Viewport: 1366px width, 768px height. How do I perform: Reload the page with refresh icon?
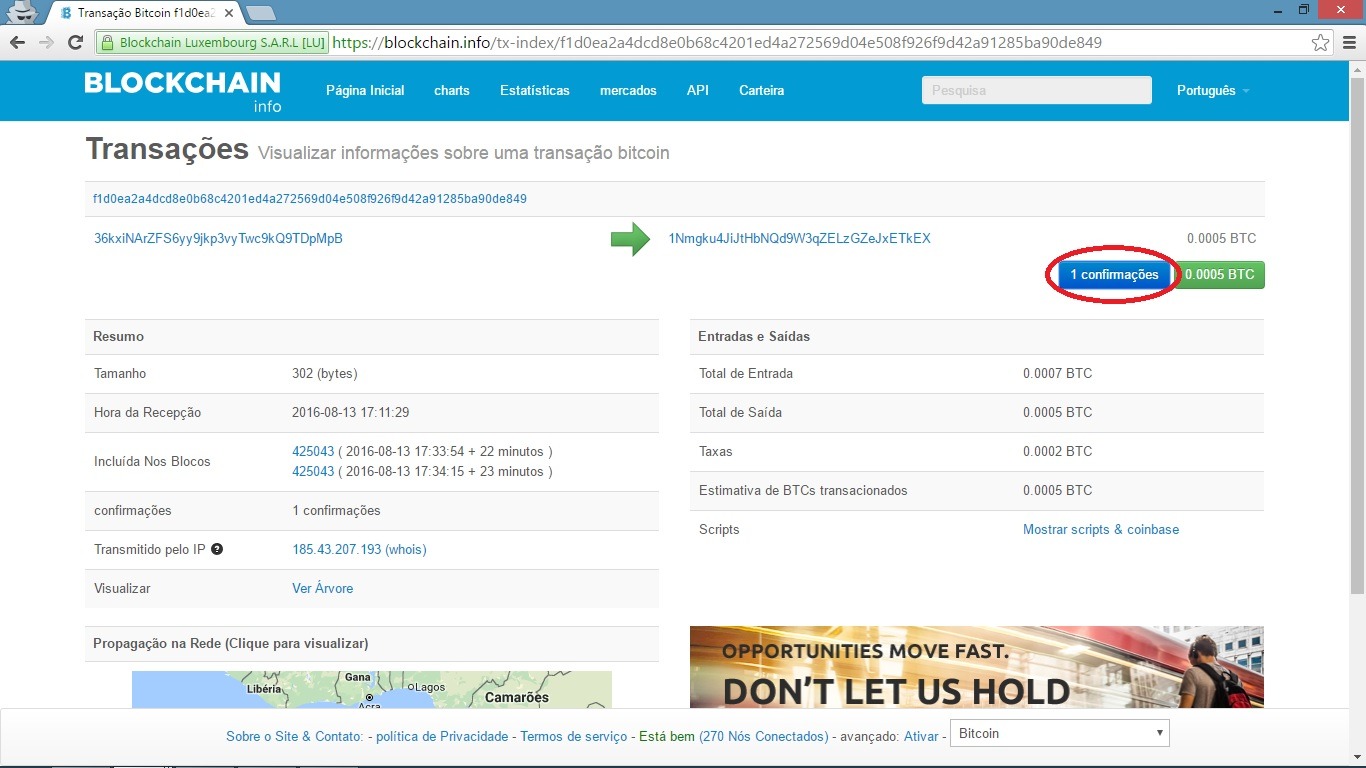pyautogui.click(x=75, y=43)
